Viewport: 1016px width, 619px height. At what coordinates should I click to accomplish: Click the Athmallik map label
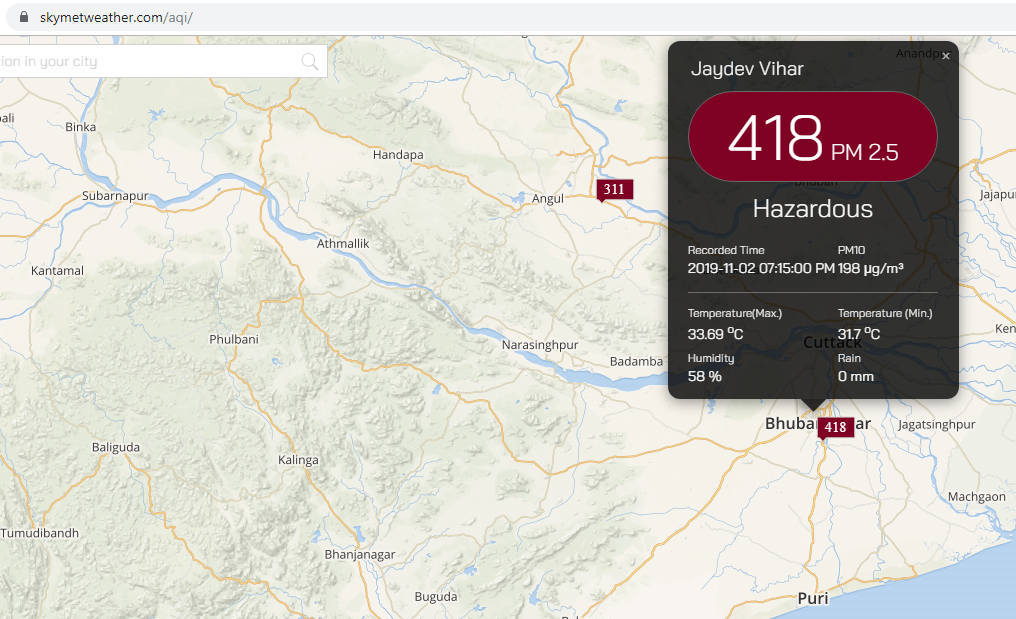point(343,244)
